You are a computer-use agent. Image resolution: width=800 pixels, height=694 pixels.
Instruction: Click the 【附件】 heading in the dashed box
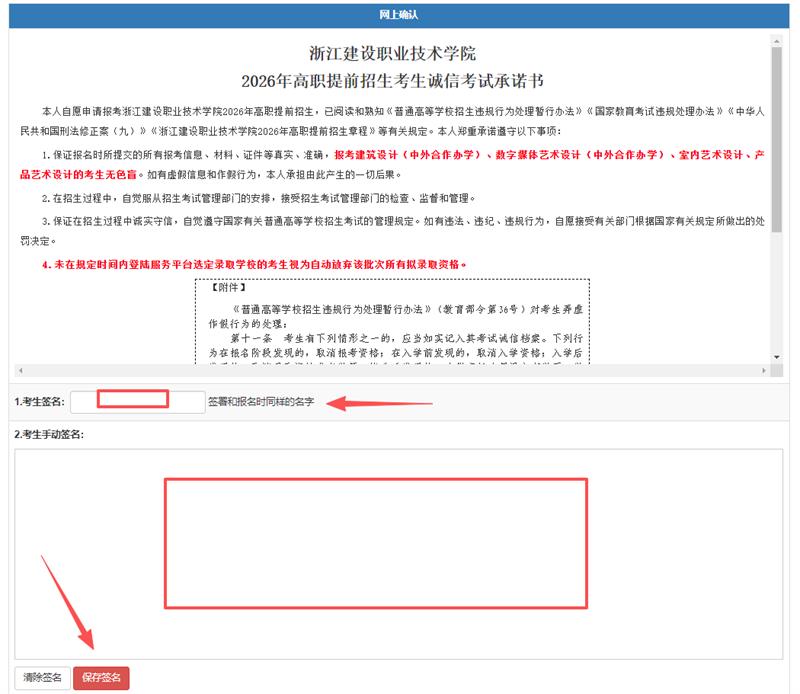(x=228, y=286)
